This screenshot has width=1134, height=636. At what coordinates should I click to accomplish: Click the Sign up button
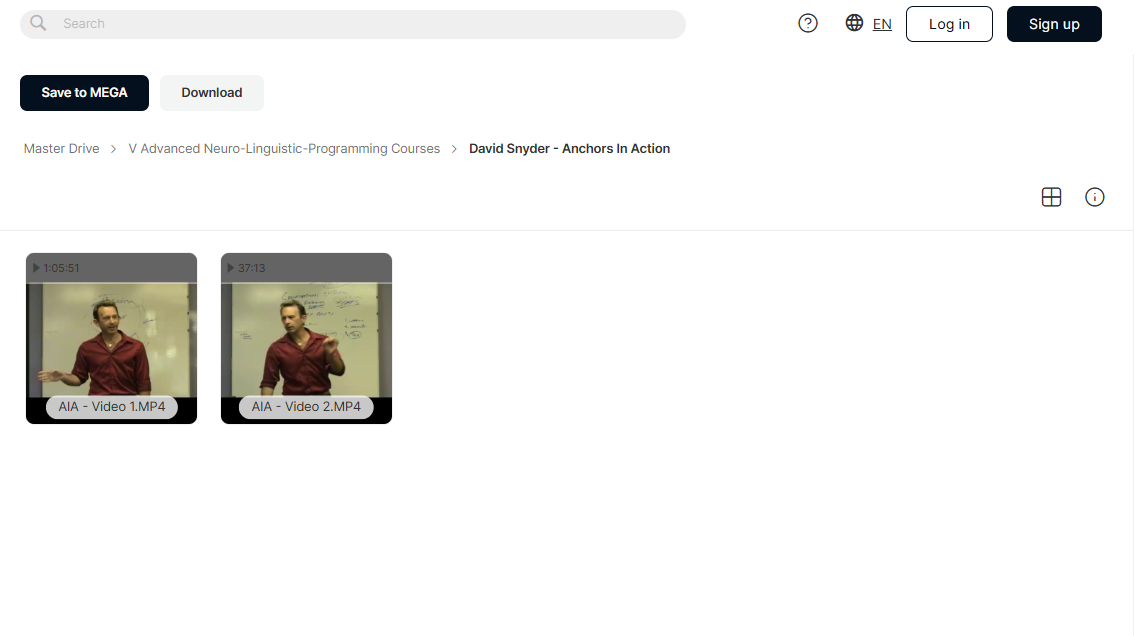click(x=1054, y=24)
